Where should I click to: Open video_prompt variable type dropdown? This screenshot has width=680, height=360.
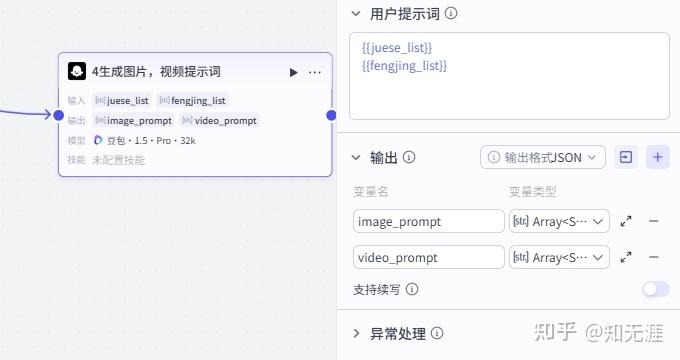tap(559, 257)
